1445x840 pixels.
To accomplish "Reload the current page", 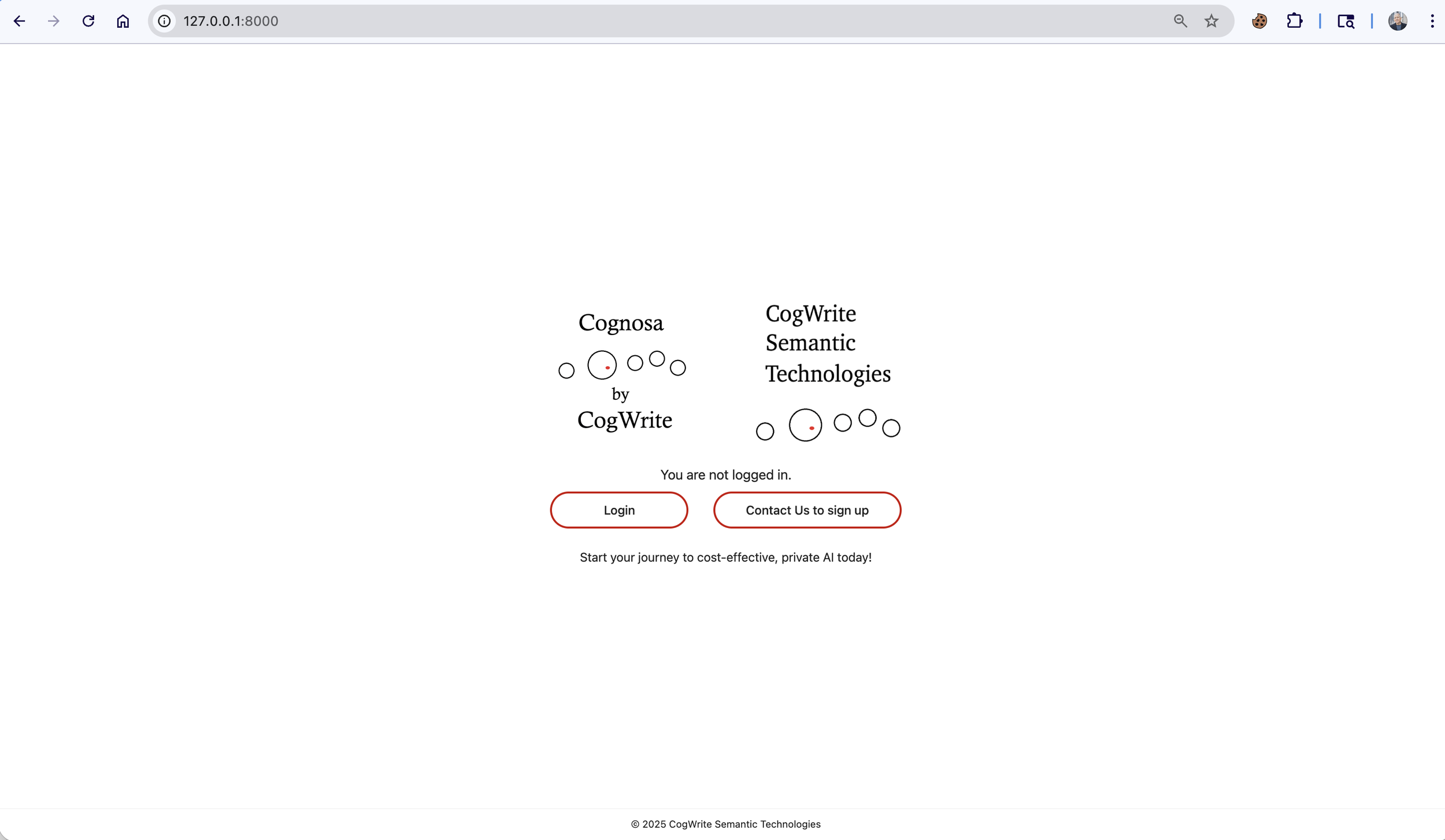I will (x=88, y=21).
